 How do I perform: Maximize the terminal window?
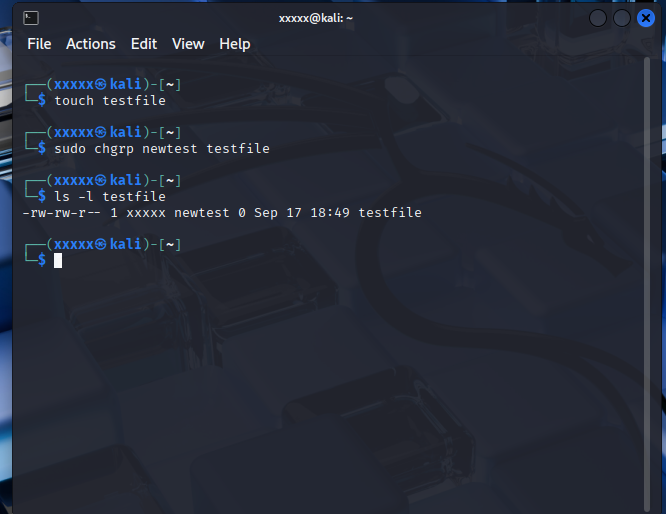(x=622, y=18)
